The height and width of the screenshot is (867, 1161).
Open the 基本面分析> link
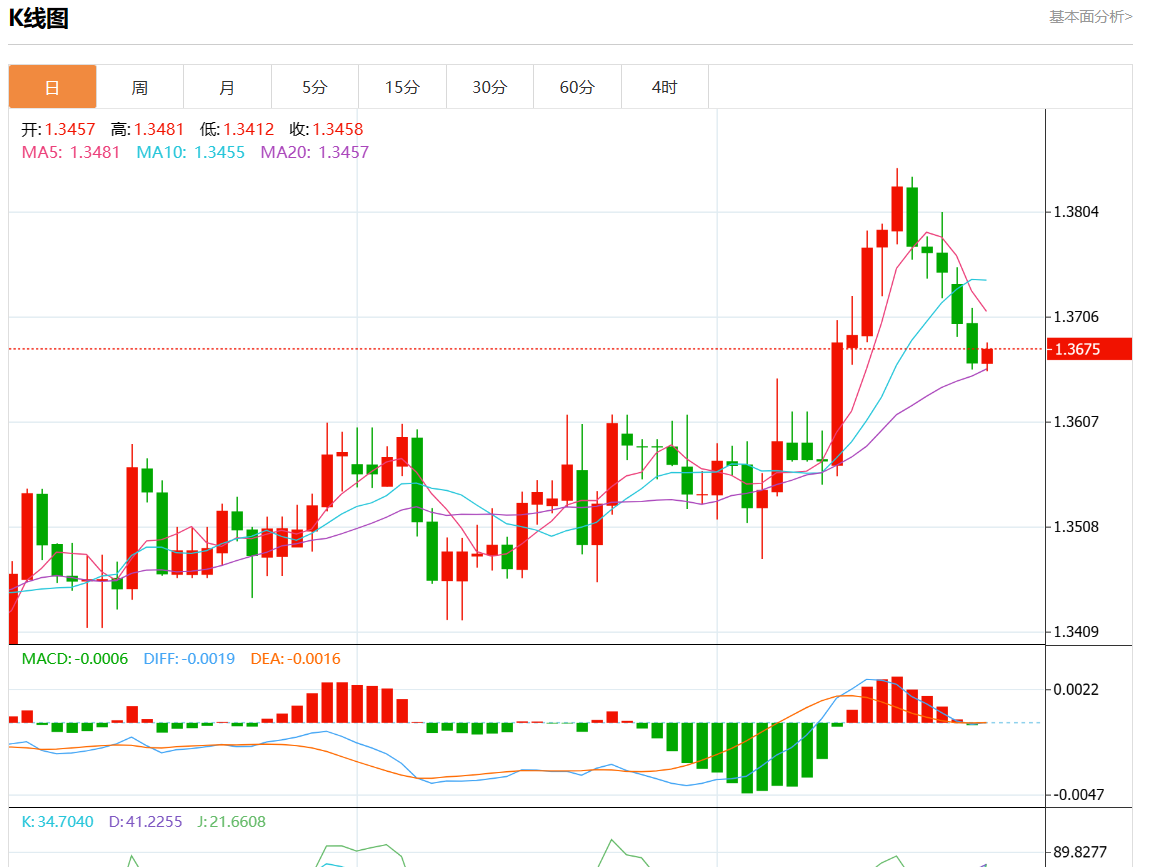1090,16
